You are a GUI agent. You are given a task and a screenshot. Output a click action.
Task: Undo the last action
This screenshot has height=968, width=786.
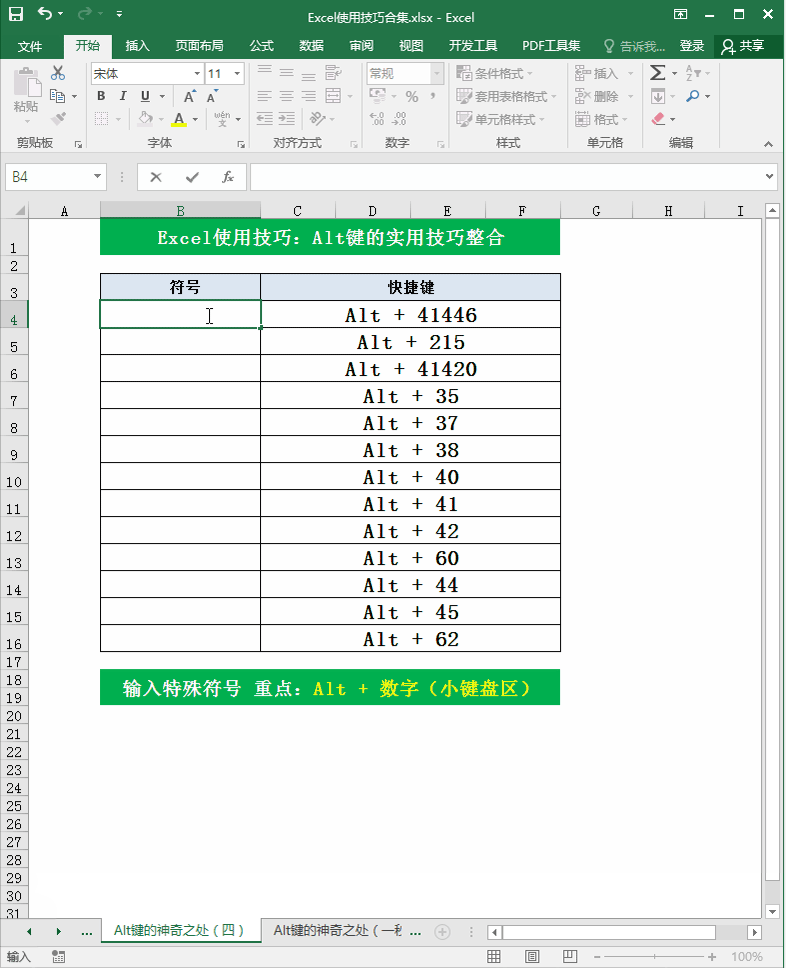45,13
